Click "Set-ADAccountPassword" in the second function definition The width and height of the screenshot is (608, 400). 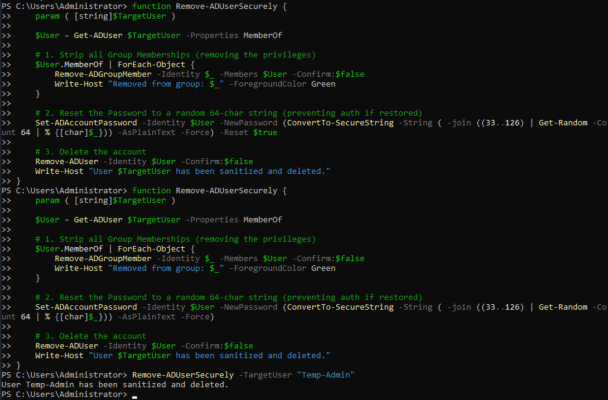(86, 307)
